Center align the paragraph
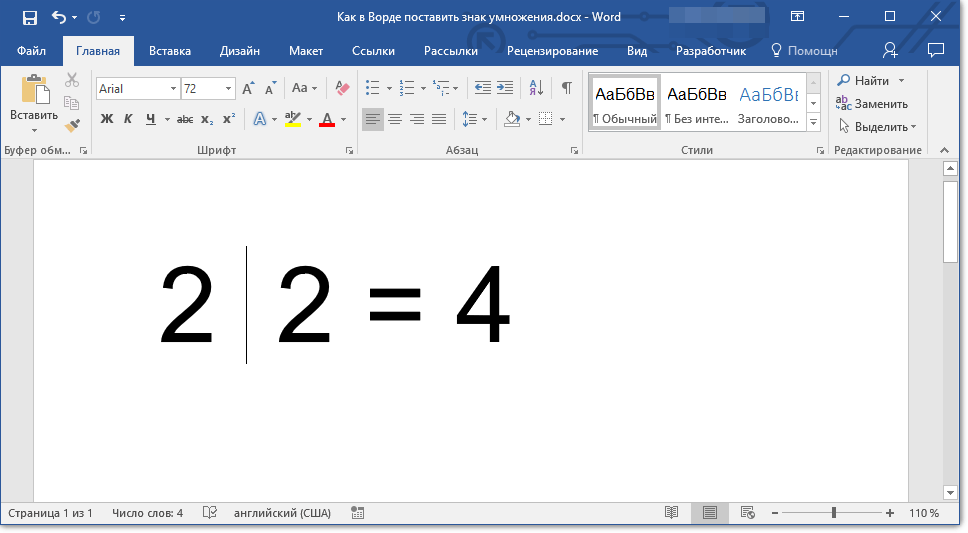This screenshot has width=968, height=533. [x=395, y=119]
